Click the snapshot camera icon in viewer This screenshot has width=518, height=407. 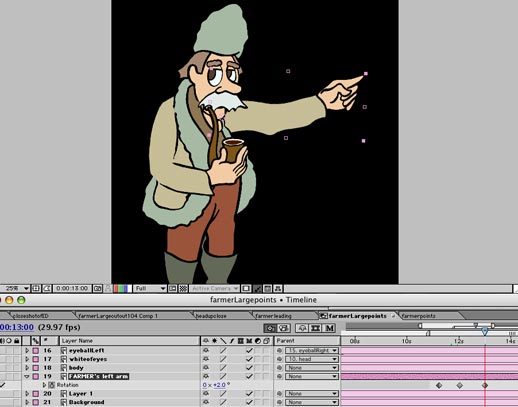pyautogui.click(x=97, y=288)
